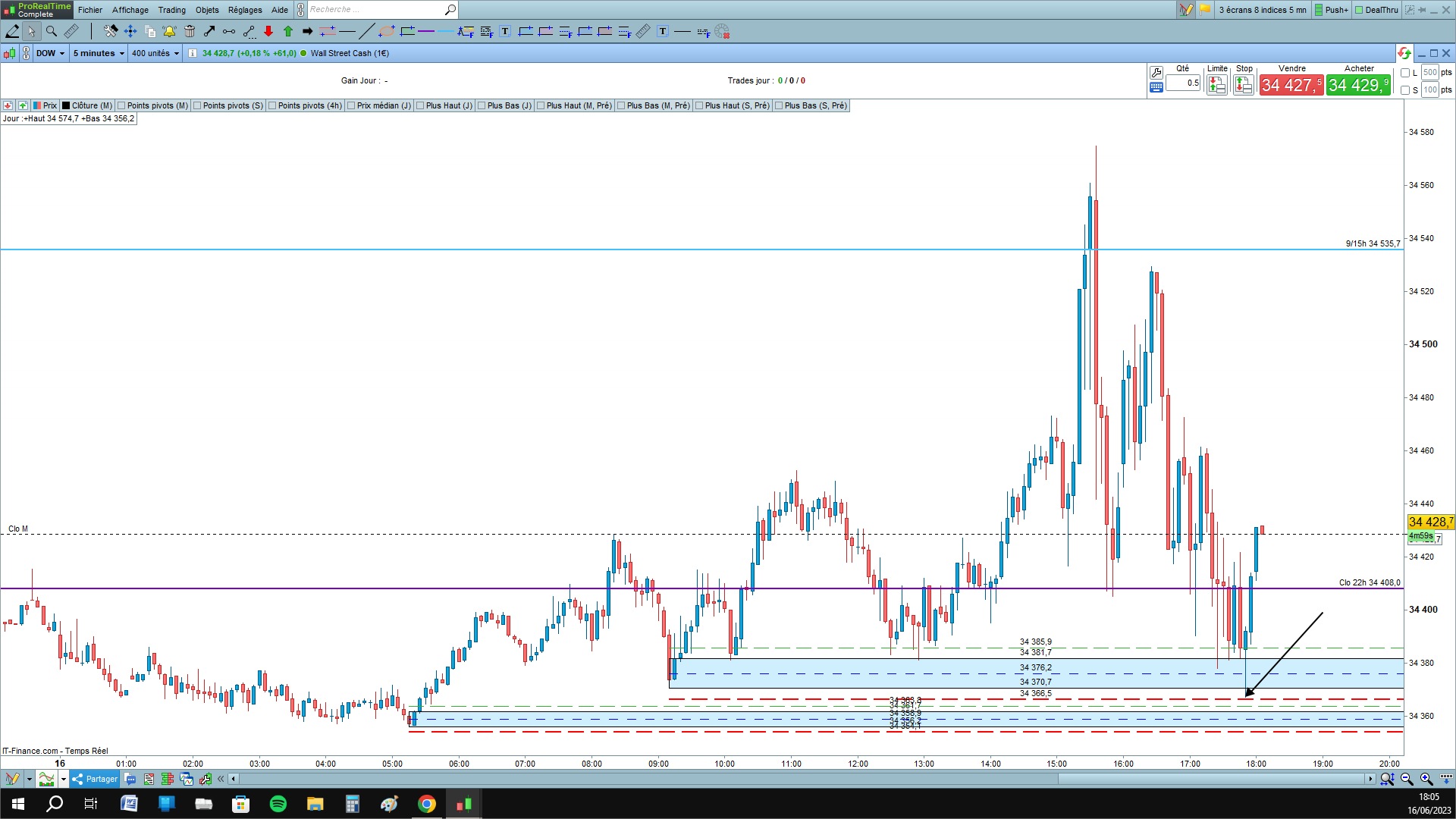Select the green up arrow tool
The image size is (1456, 819).
288,31
